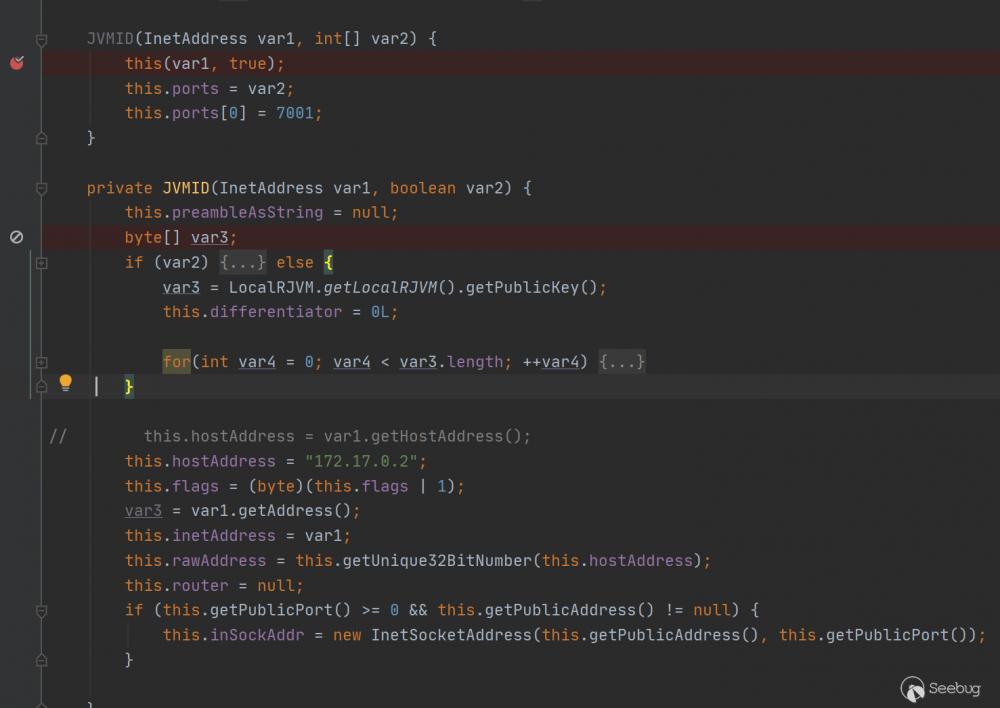Viewport: 1000px width, 708px height.
Task: Click the boolean var2 parameter type
Action: pyautogui.click(x=423, y=188)
